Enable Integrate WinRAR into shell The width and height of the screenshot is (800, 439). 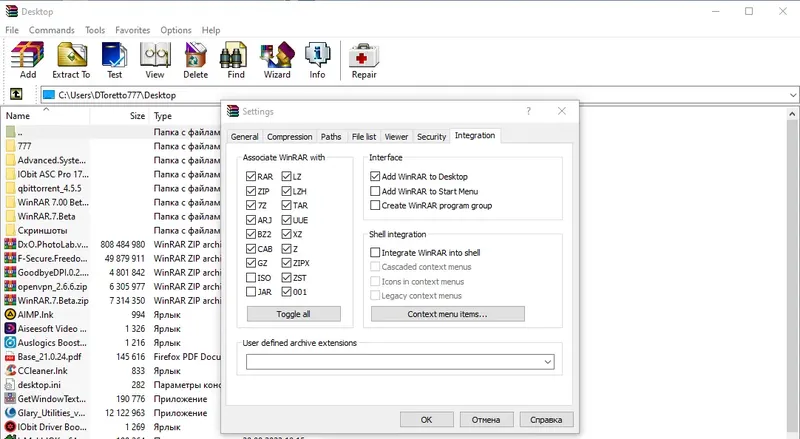pos(375,252)
